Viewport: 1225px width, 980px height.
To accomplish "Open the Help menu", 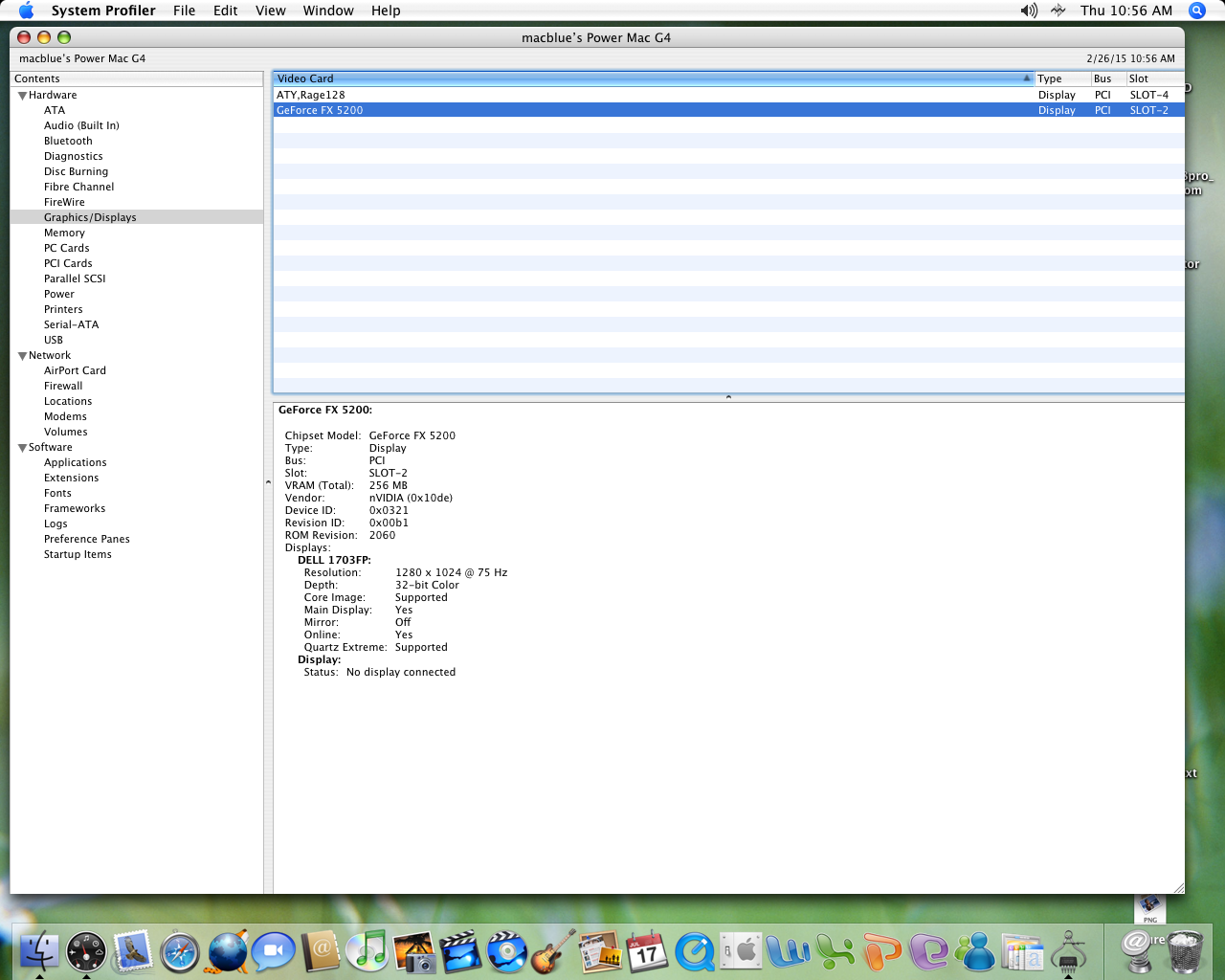I will click(386, 11).
